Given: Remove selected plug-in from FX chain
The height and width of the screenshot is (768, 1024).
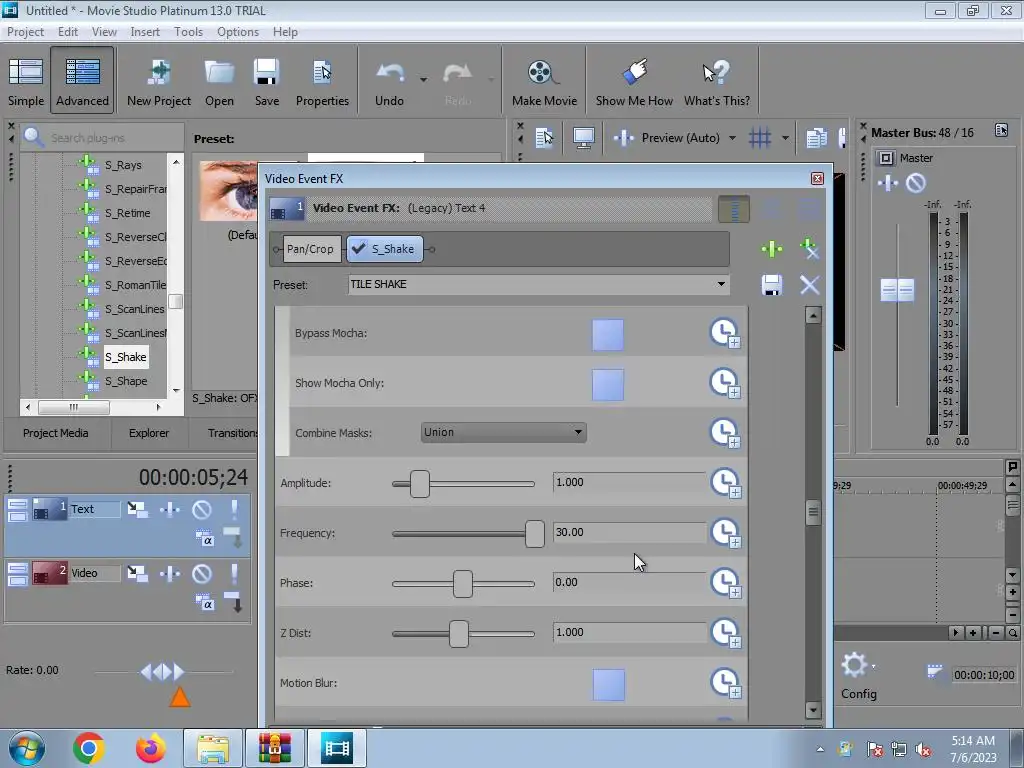Looking at the screenshot, I should click(x=809, y=249).
